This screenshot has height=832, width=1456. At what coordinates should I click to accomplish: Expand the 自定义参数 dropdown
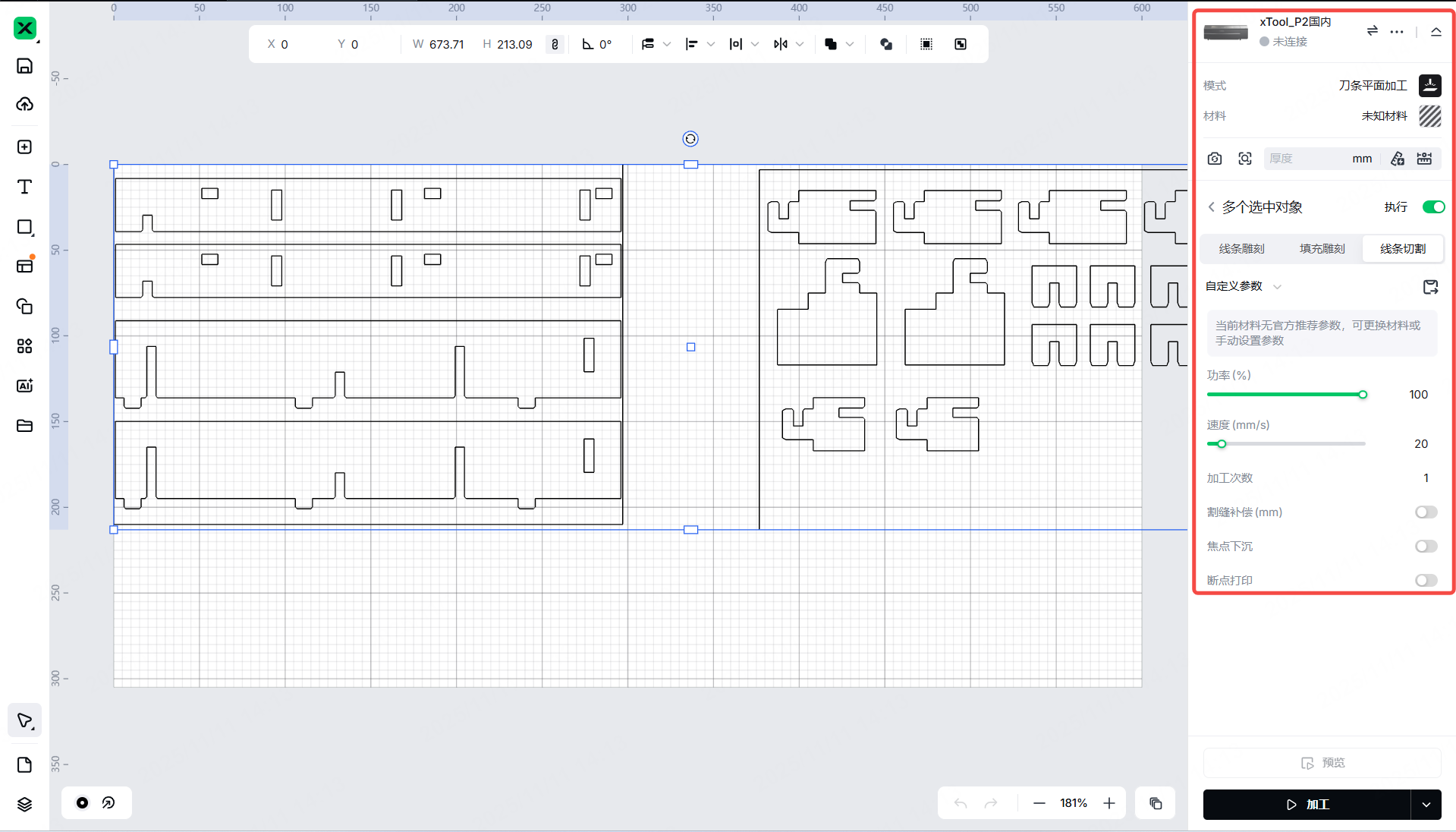(1277, 287)
